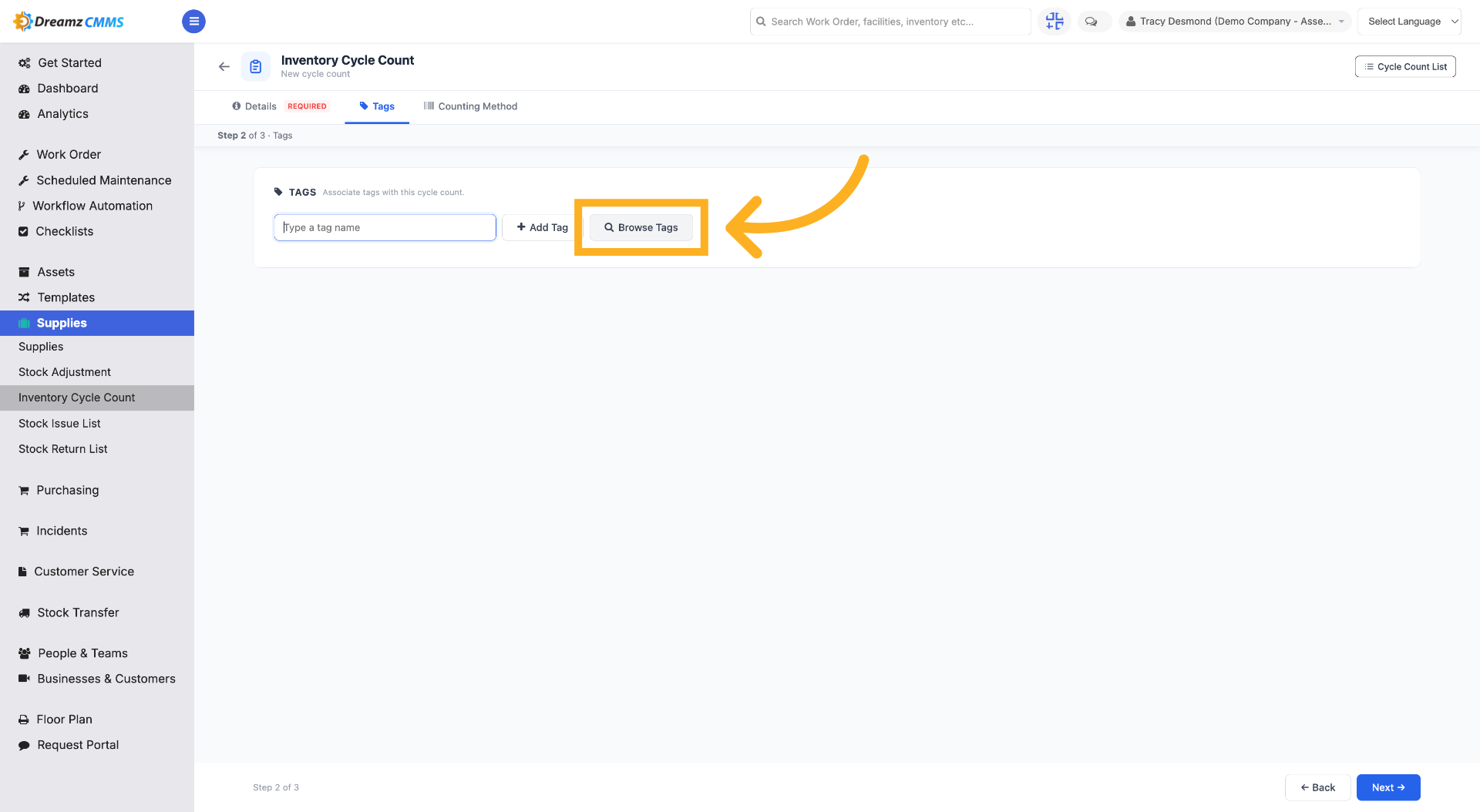This screenshot has width=1480, height=812.
Task: Open the Tracy Desmond account dropdown
Action: 1235,22
